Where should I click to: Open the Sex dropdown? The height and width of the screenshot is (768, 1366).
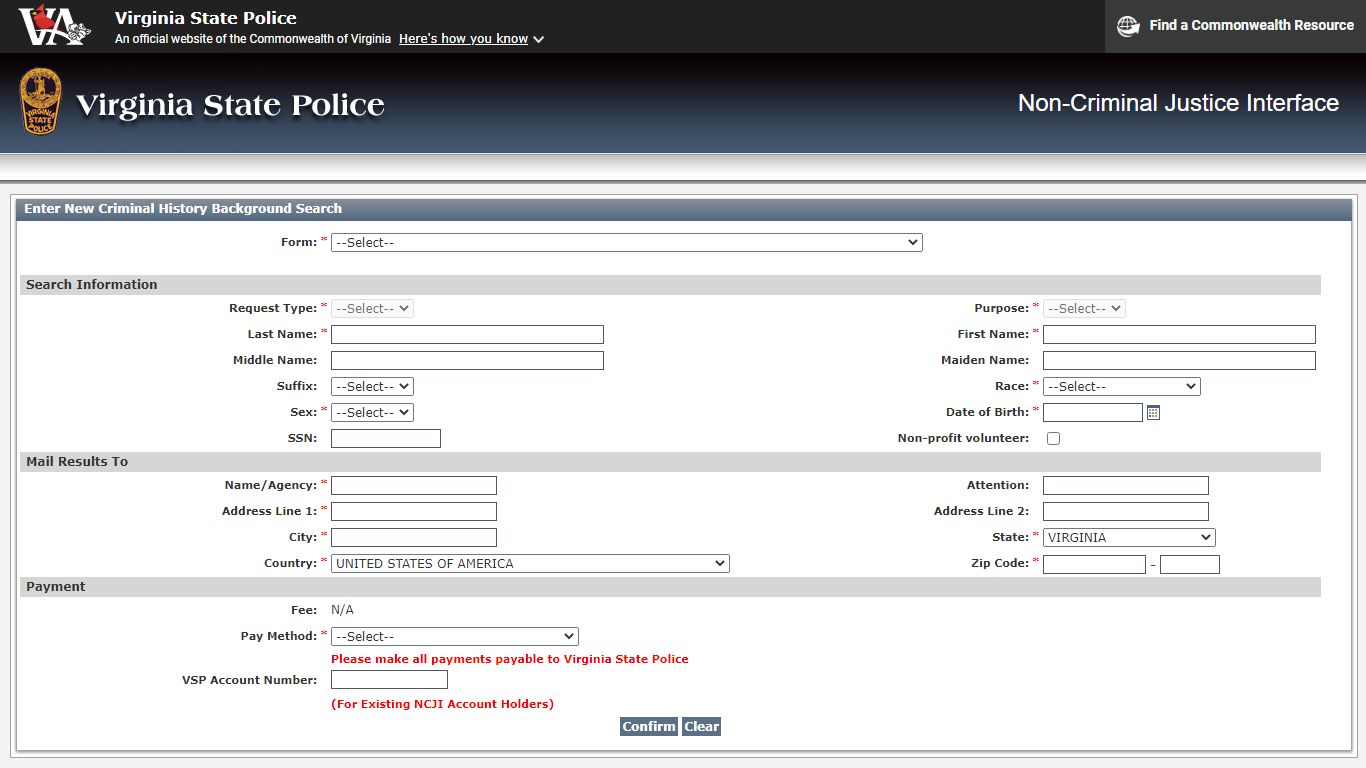(x=372, y=412)
